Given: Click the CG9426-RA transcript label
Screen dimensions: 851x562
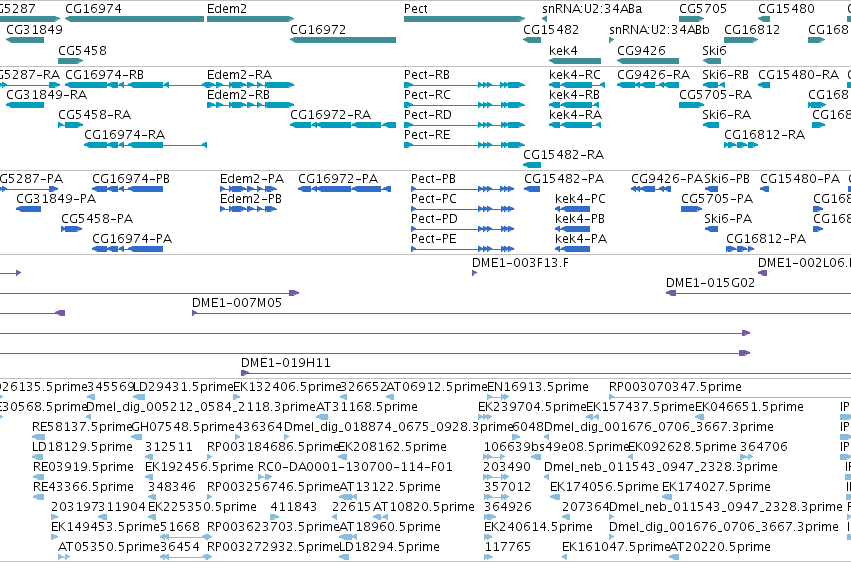Looking at the screenshot, I should click(x=653, y=74).
